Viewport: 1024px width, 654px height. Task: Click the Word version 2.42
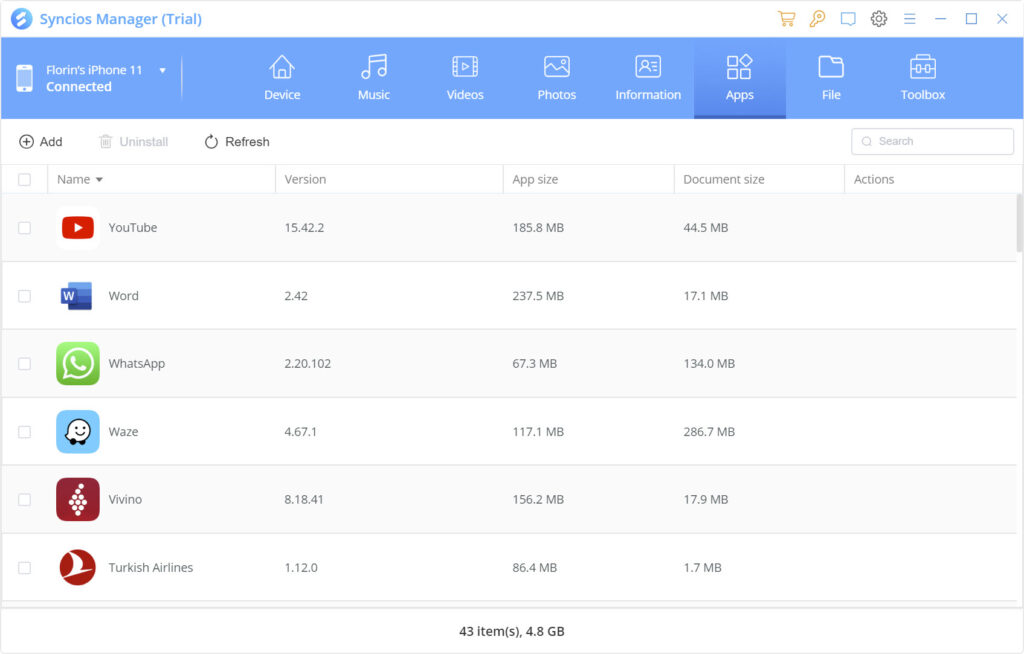296,296
